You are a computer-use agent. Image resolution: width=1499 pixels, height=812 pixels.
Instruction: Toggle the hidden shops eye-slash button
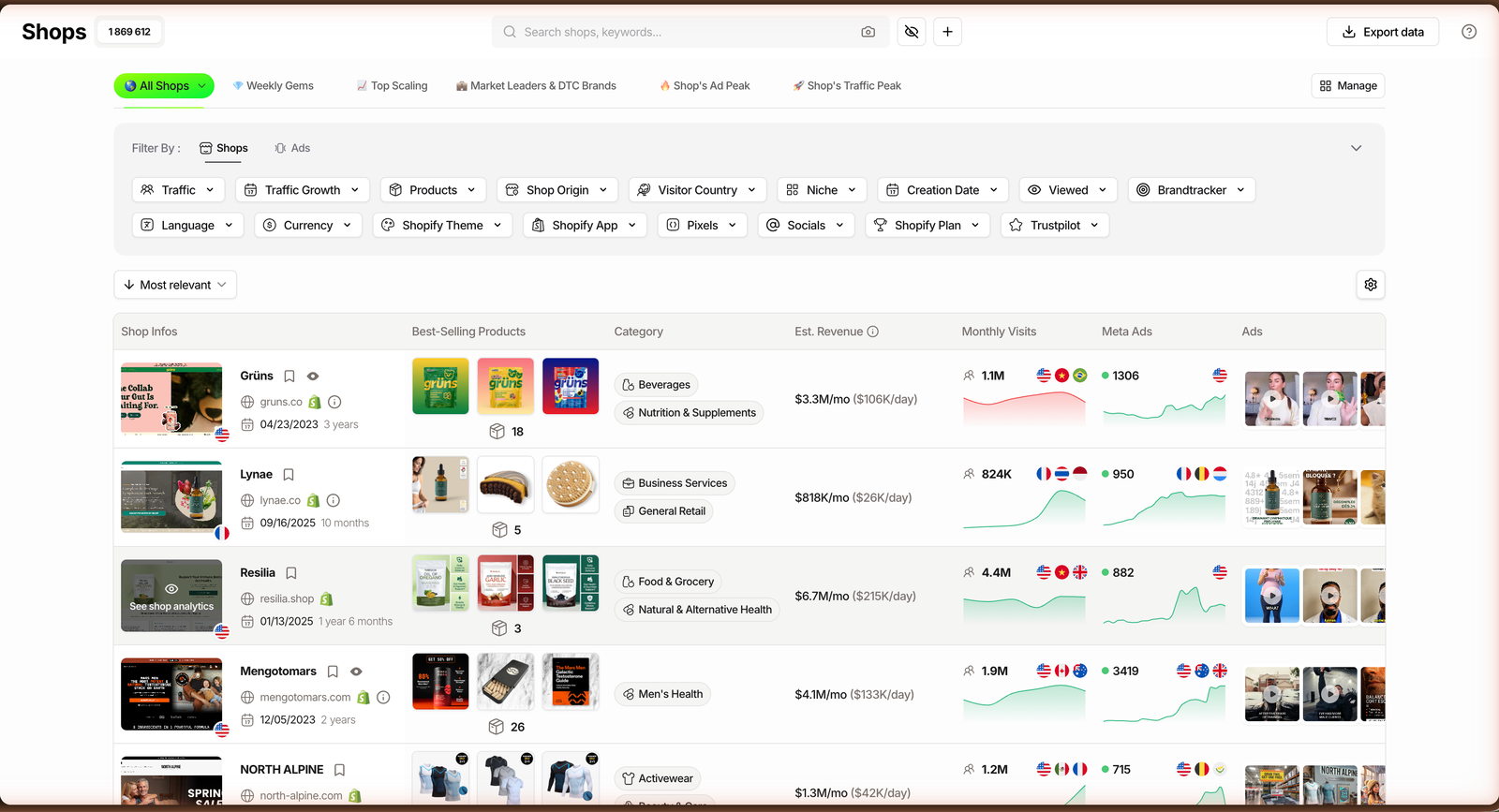point(912,32)
